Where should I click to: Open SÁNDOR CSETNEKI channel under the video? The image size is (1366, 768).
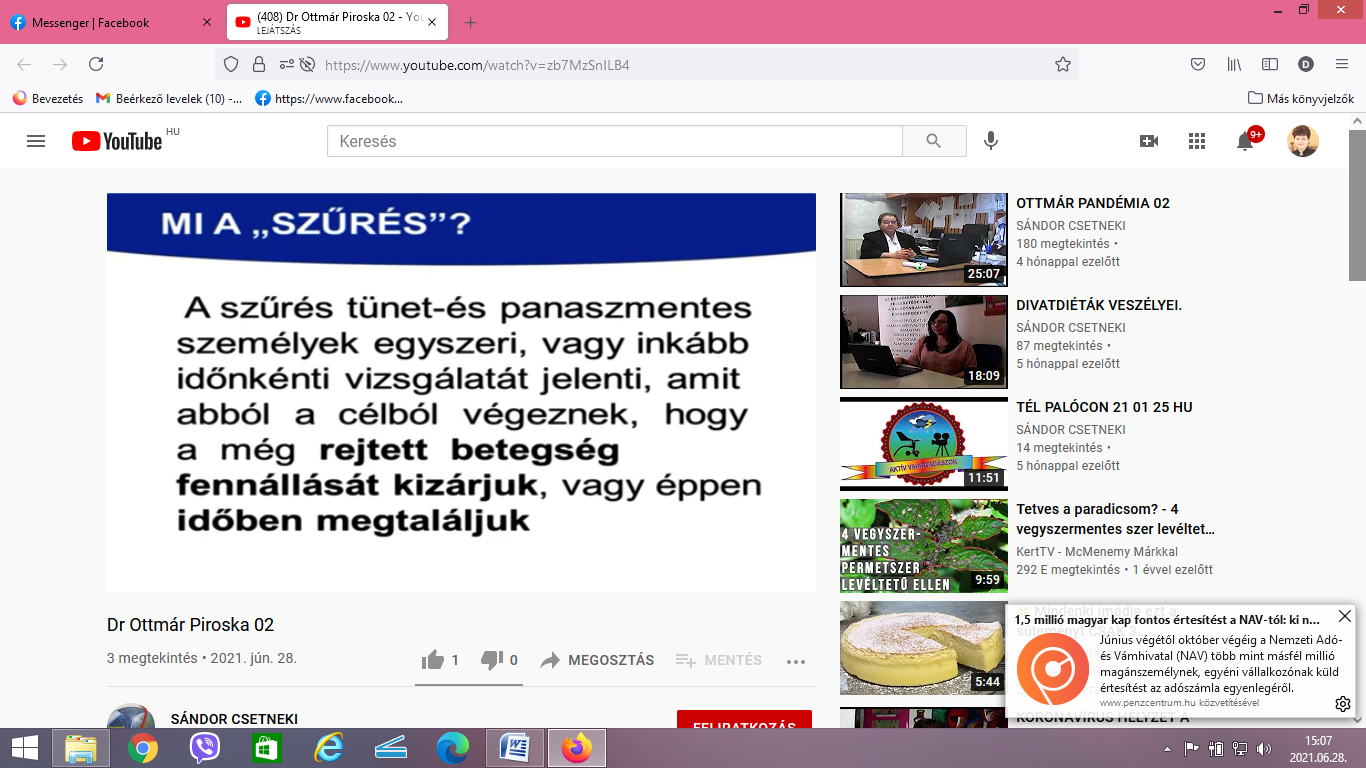coord(234,719)
